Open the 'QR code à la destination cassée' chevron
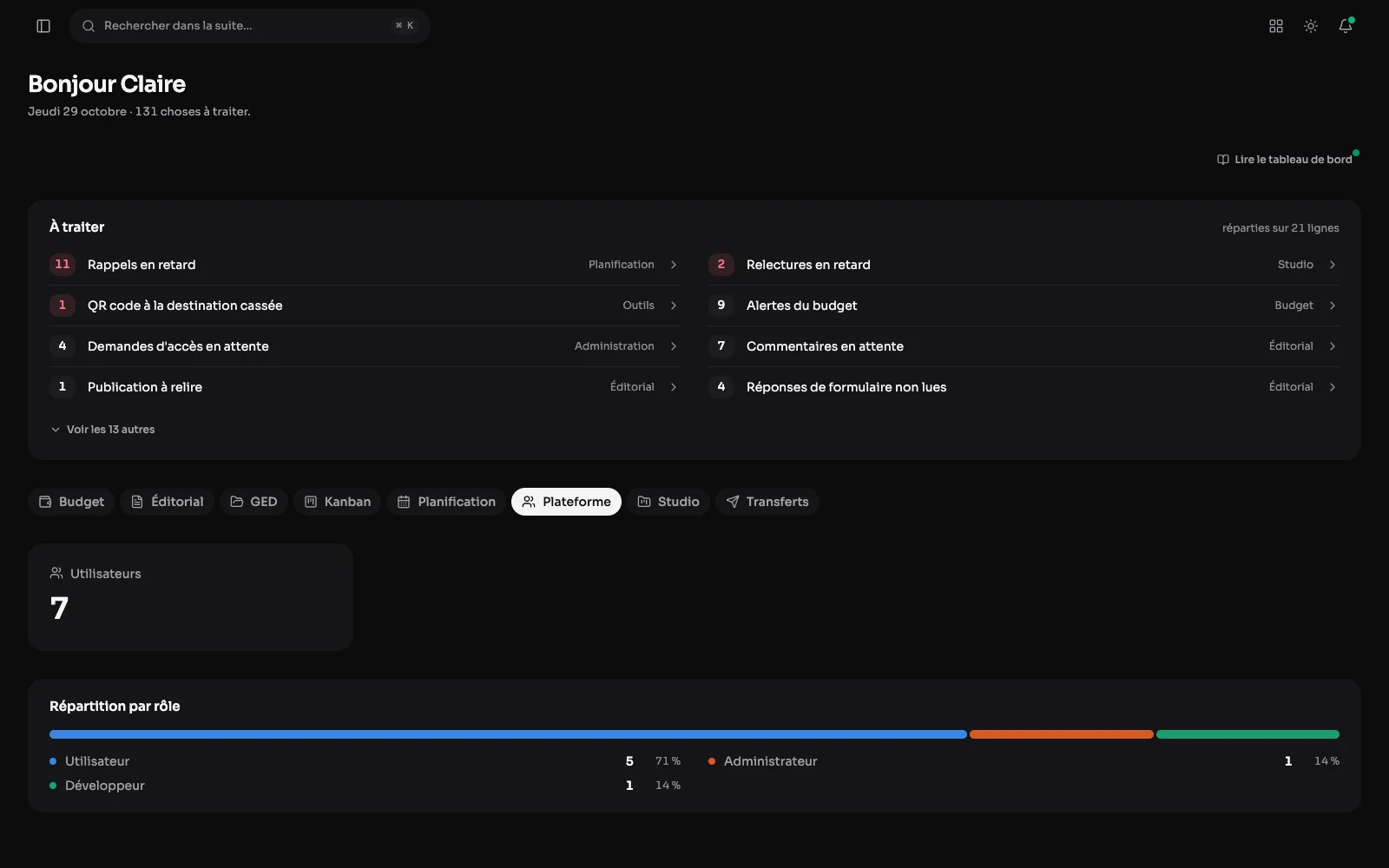Screen dimensions: 1389x868 (x=674, y=306)
